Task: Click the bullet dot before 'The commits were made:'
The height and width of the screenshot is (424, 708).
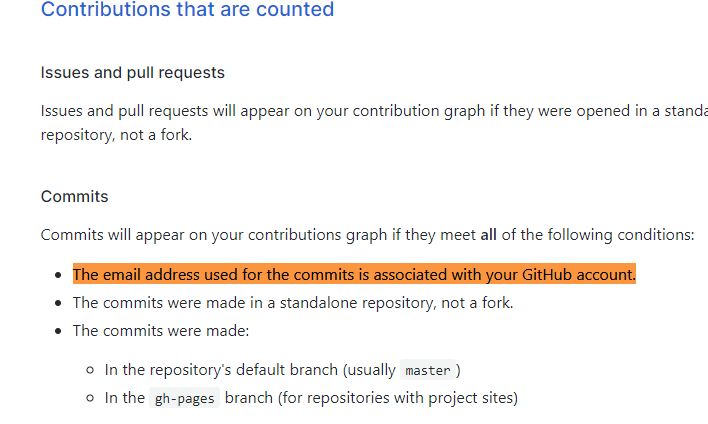Action: (x=60, y=331)
